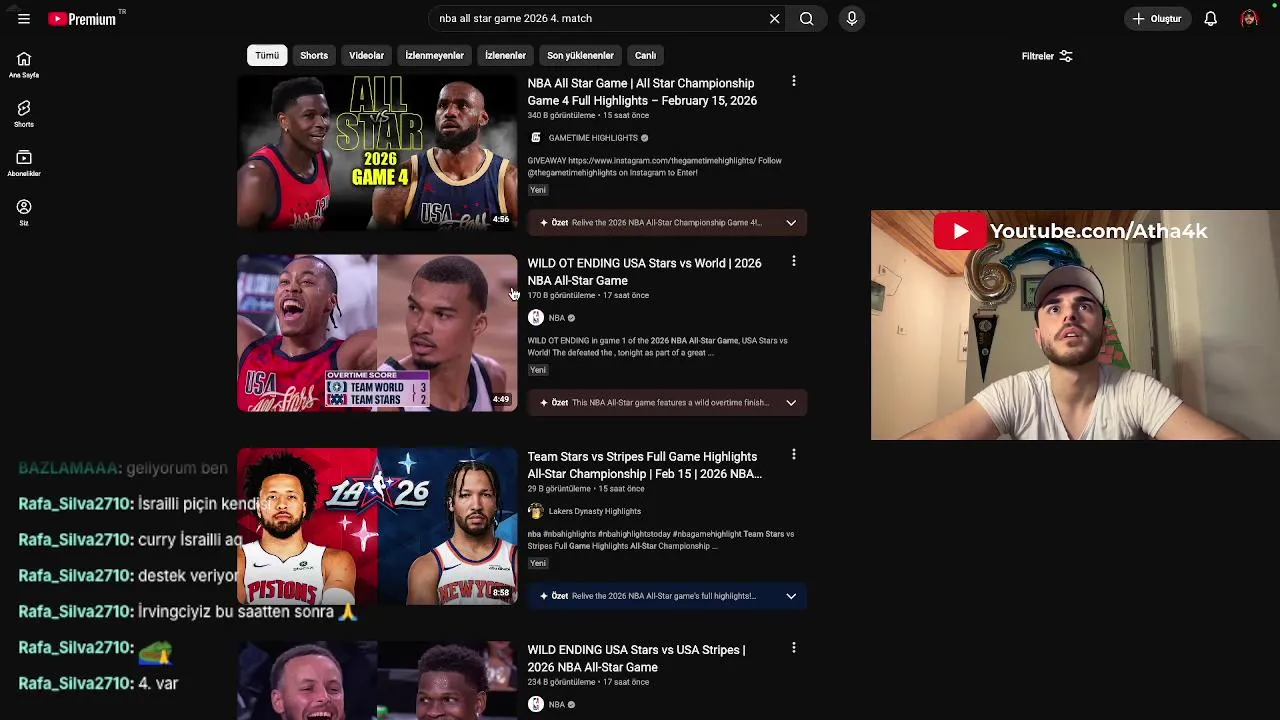Open the Team World vs Team Stars thumbnail
This screenshot has width=1280, height=720.
click(377, 333)
